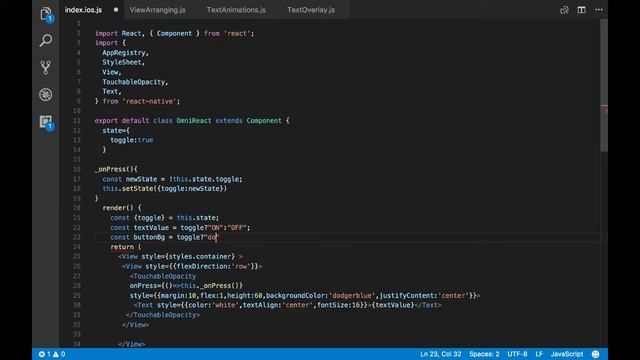Open changes or preview from the editor title bar

point(564,10)
